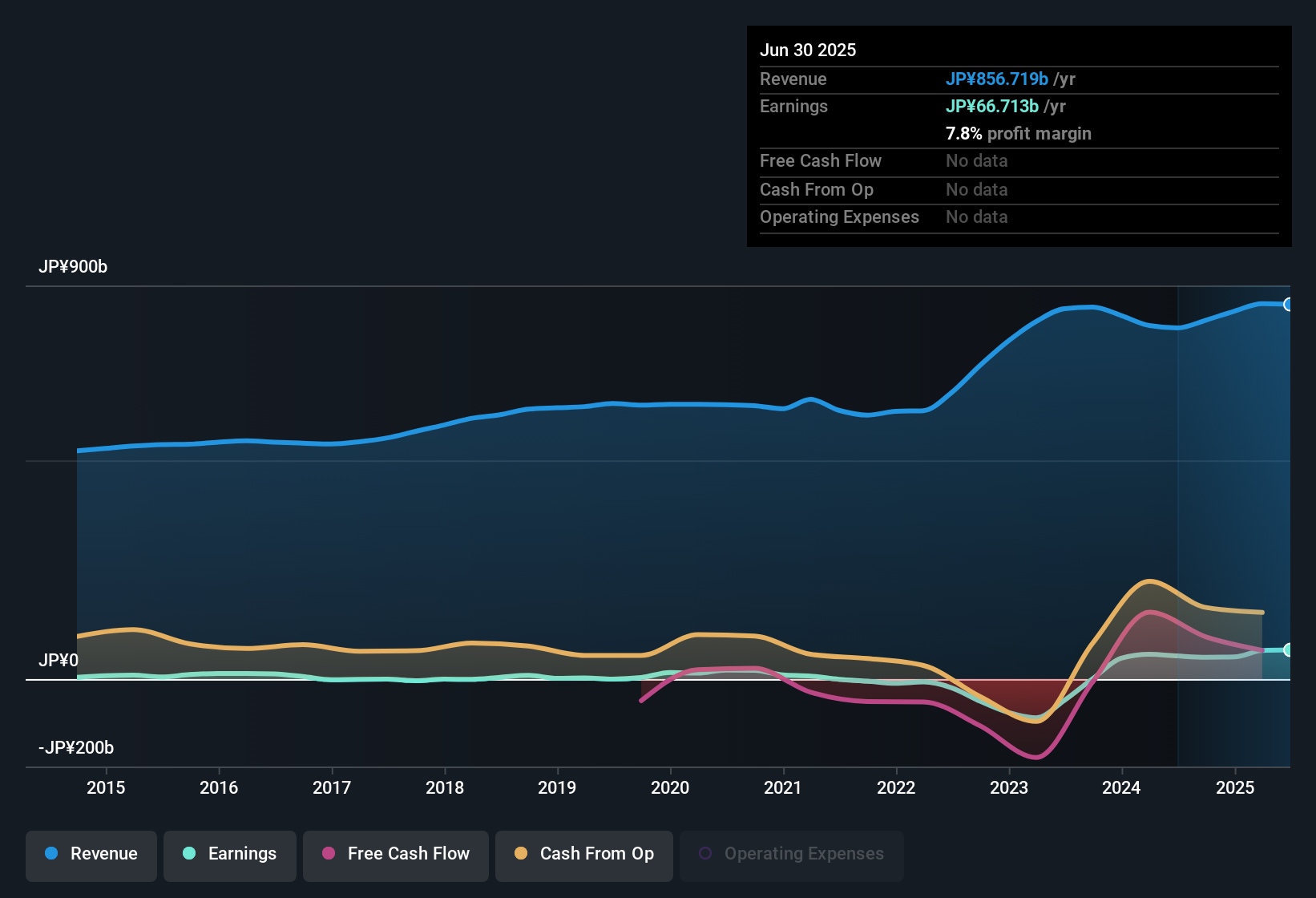Click the hollow Operating Expenses legend circle
1316x898 pixels.
click(x=705, y=853)
